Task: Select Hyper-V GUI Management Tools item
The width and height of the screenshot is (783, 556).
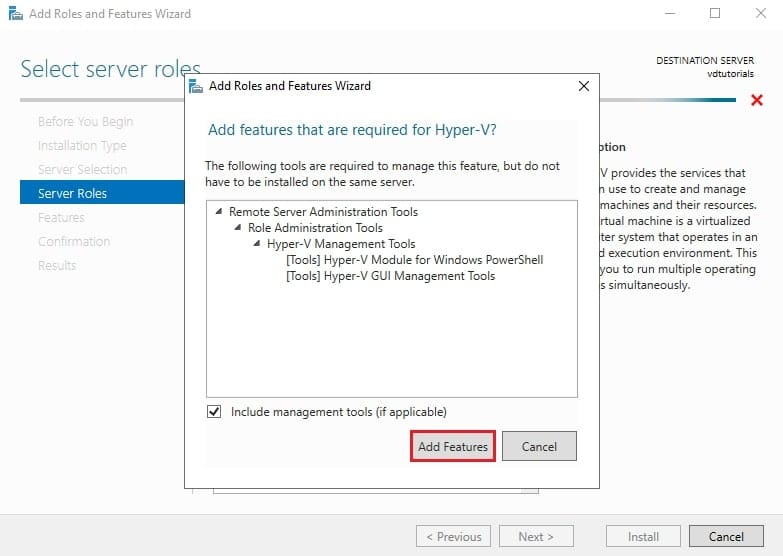Action: 391,276
